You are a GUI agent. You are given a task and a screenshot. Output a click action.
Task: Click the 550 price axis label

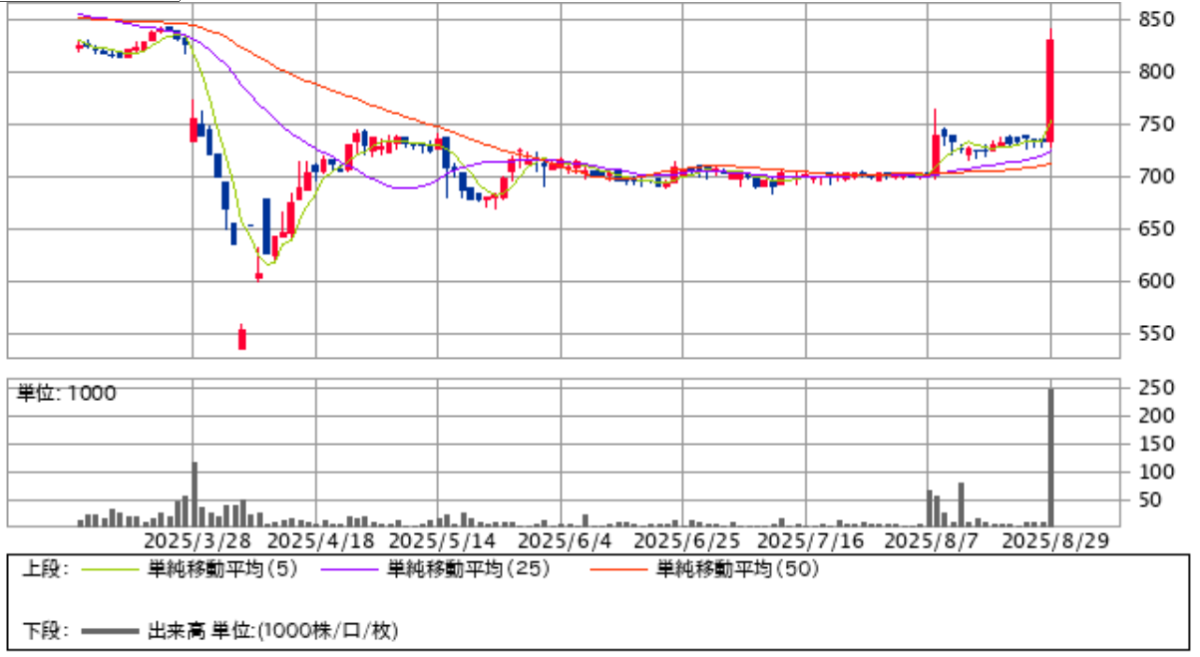coord(1154,333)
